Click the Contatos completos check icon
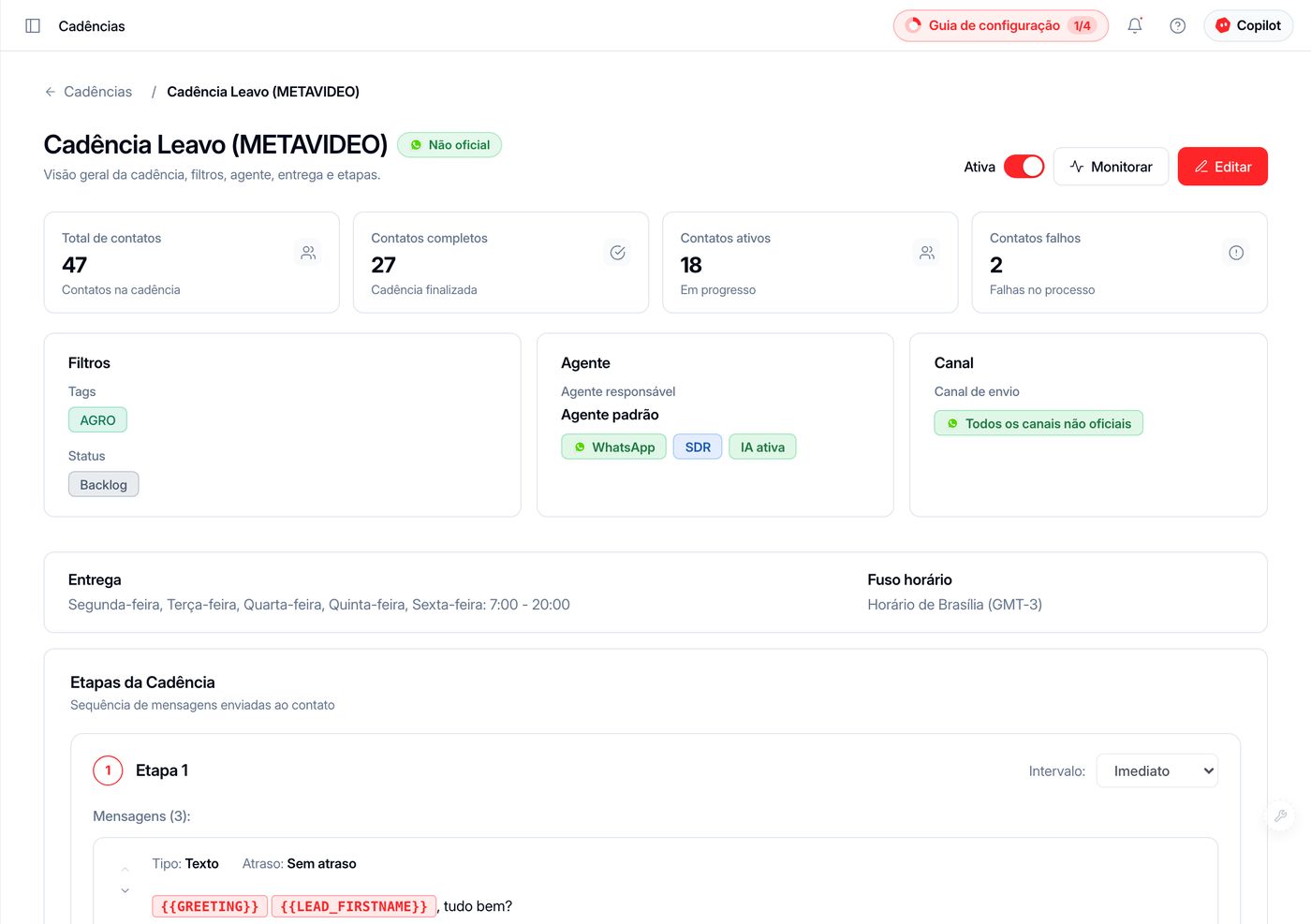Image resolution: width=1311 pixels, height=924 pixels. (x=618, y=253)
